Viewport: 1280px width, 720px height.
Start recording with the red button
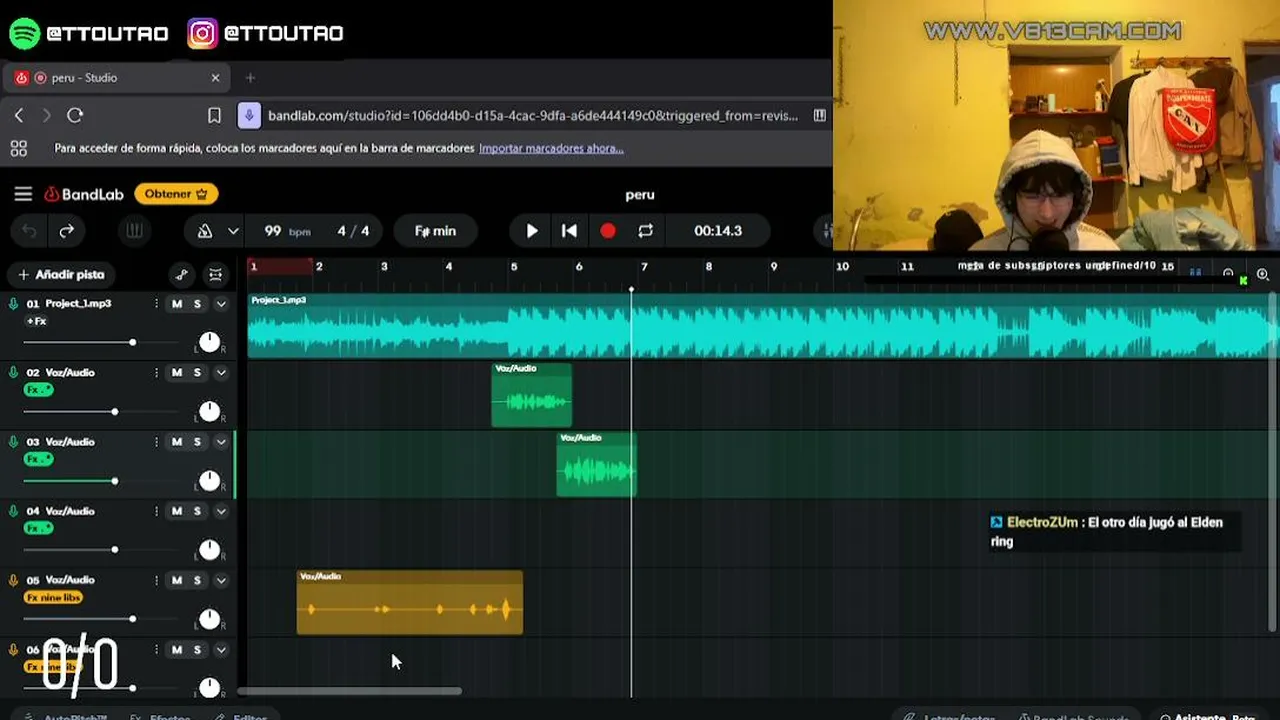coord(608,231)
